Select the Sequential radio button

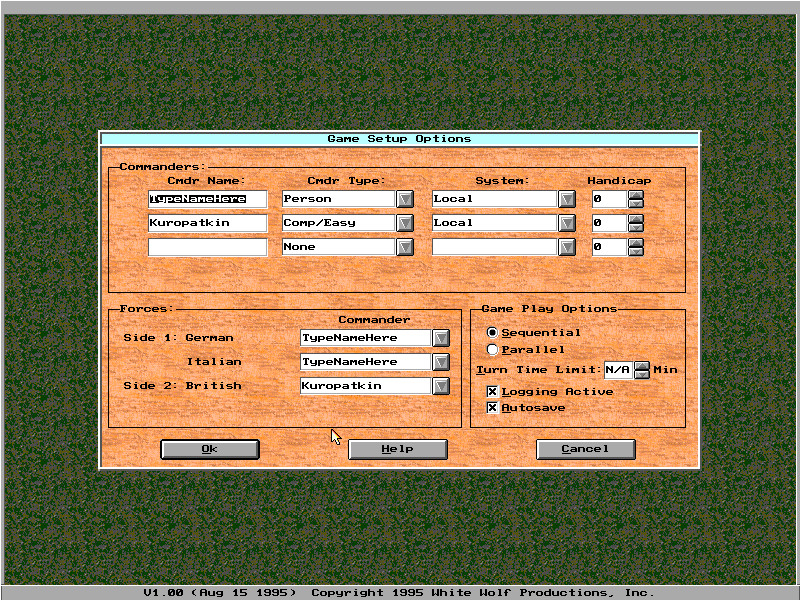click(492, 333)
